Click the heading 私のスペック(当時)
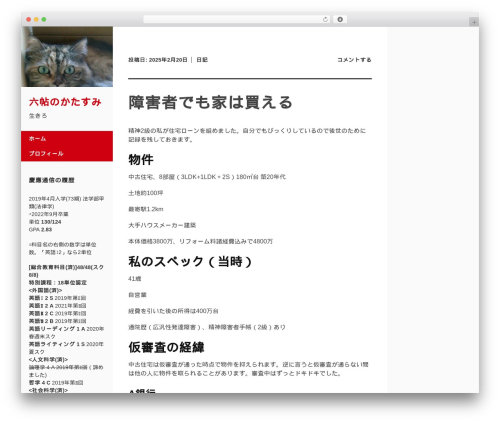Screen dimensions: 500x423 (190, 261)
